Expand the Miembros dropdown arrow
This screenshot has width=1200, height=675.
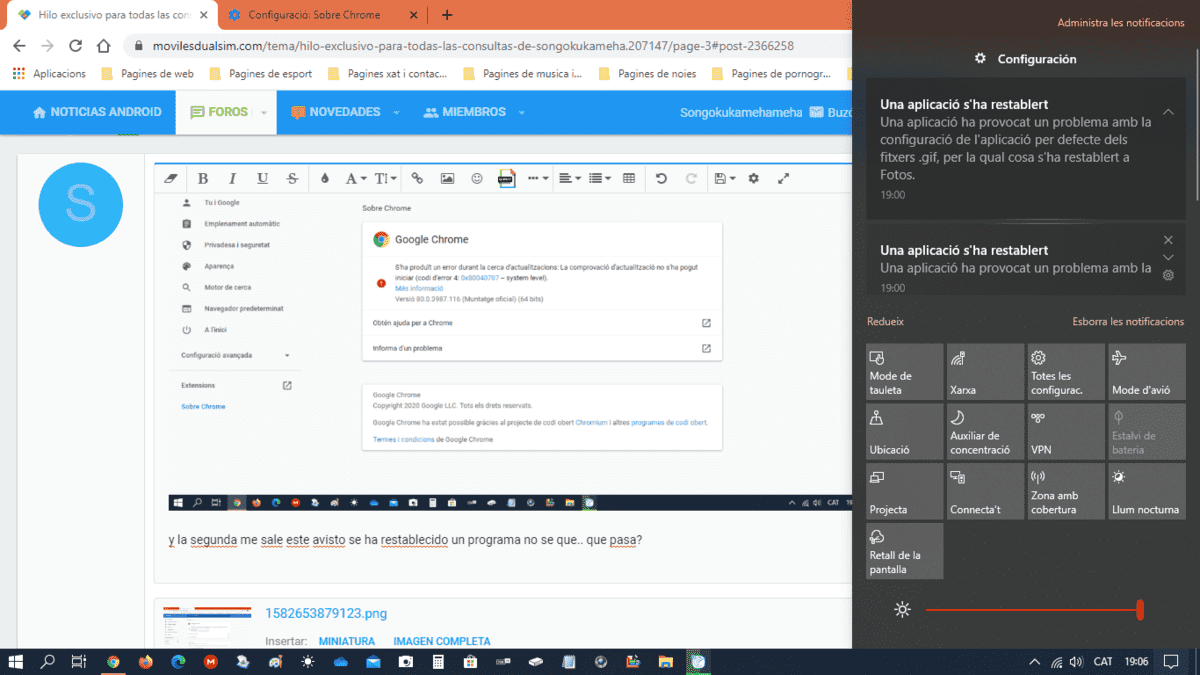523,113
